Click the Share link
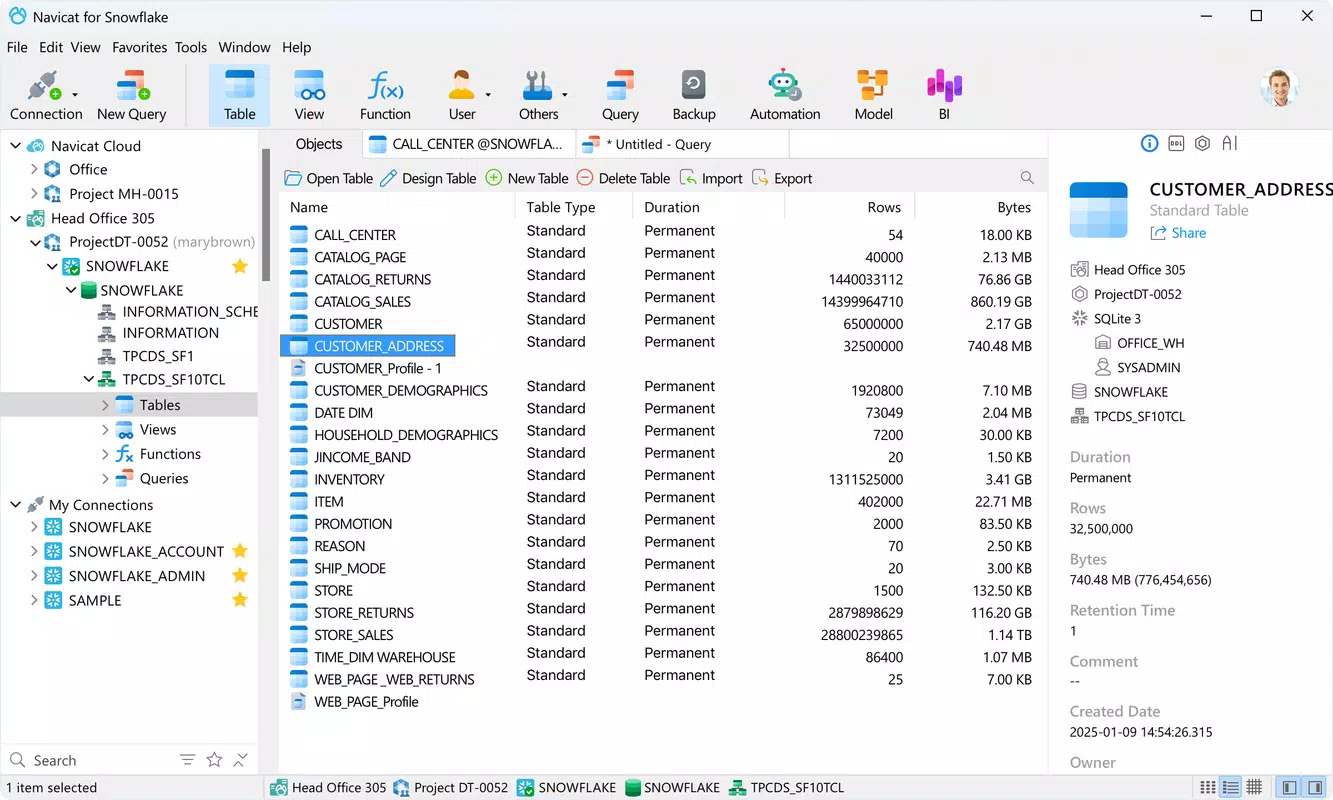The image size is (1333, 800). 1178,233
